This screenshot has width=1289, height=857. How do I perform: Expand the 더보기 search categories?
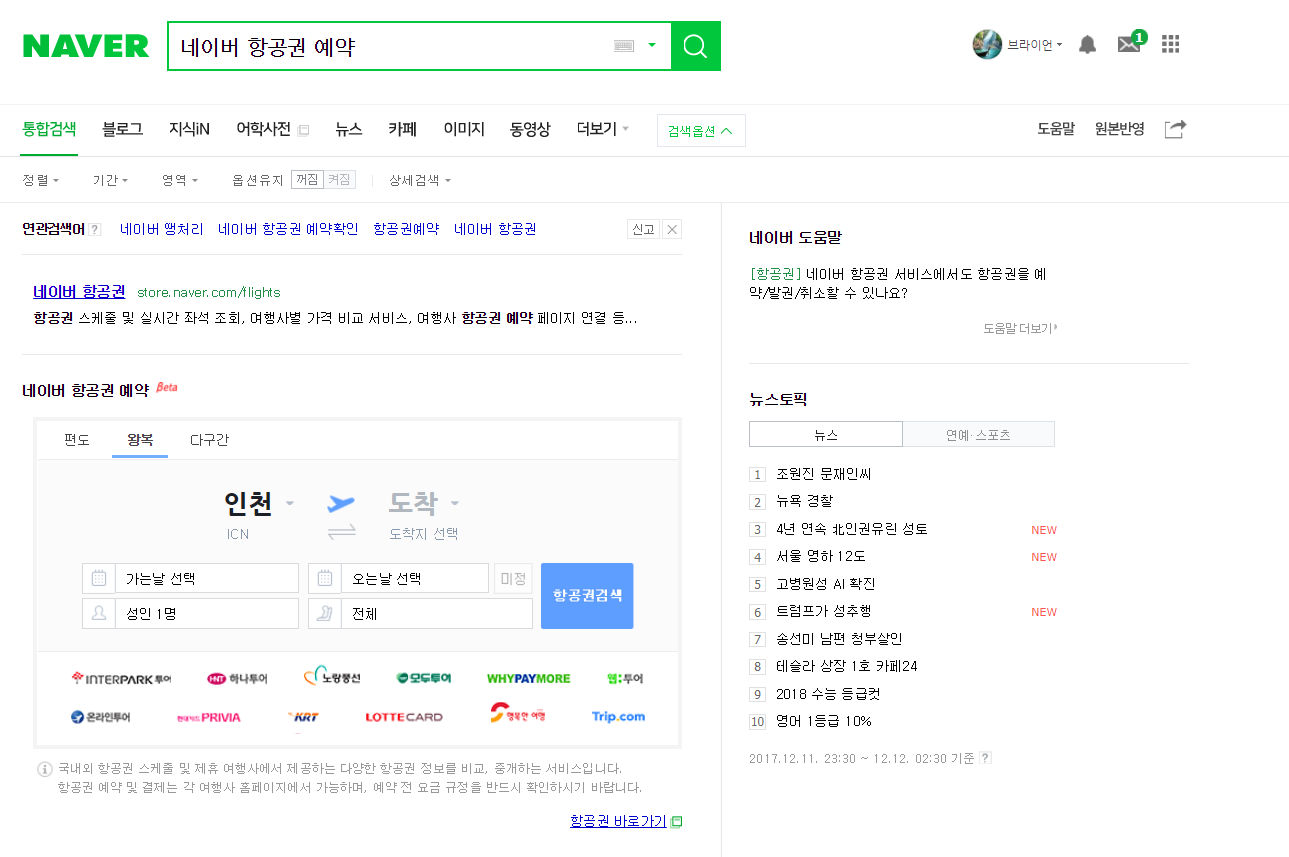[603, 129]
